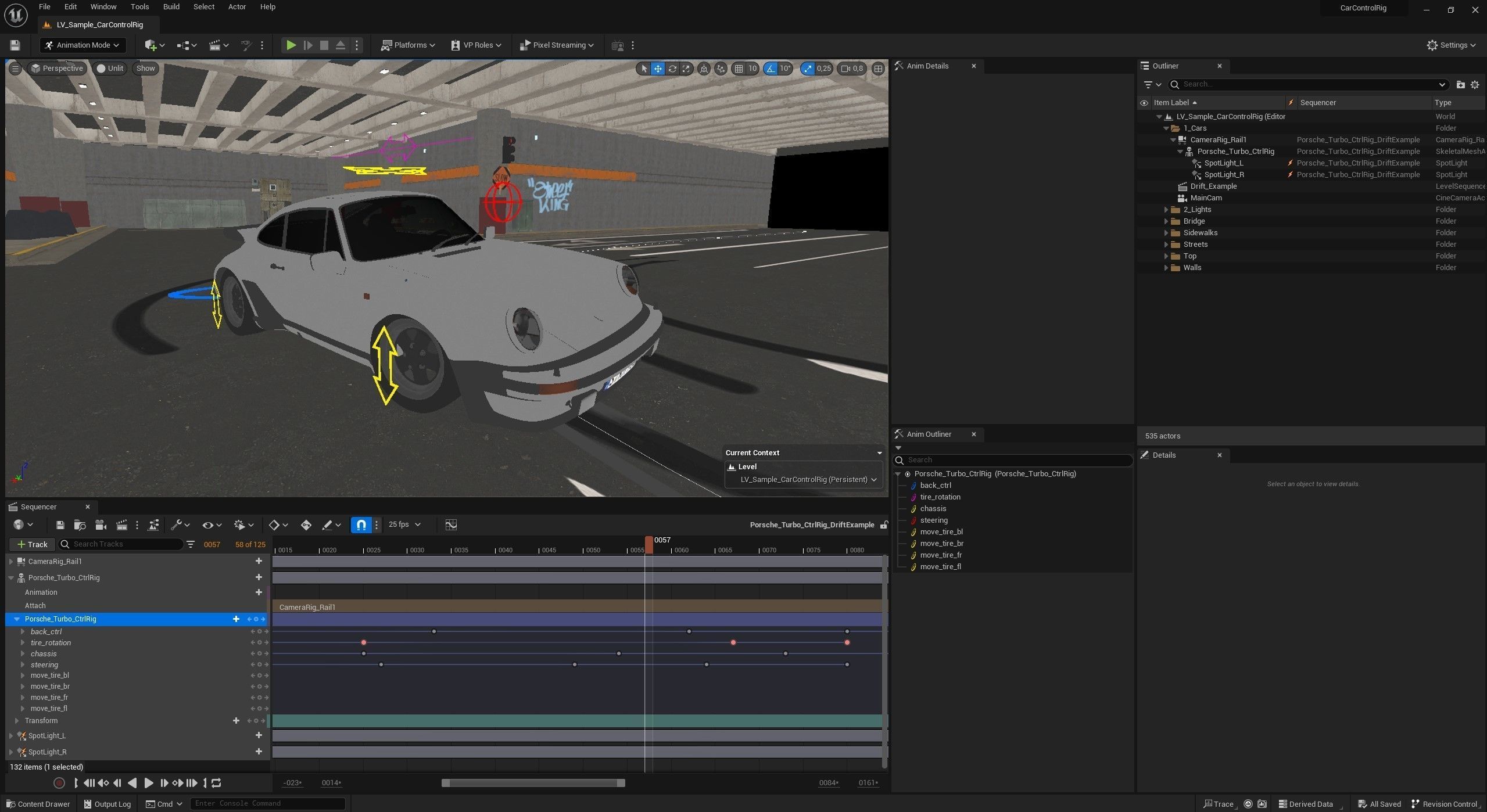Click add key on back_ctrl track
The width and height of the screenshot is (1487, 812).
(259, 631)
